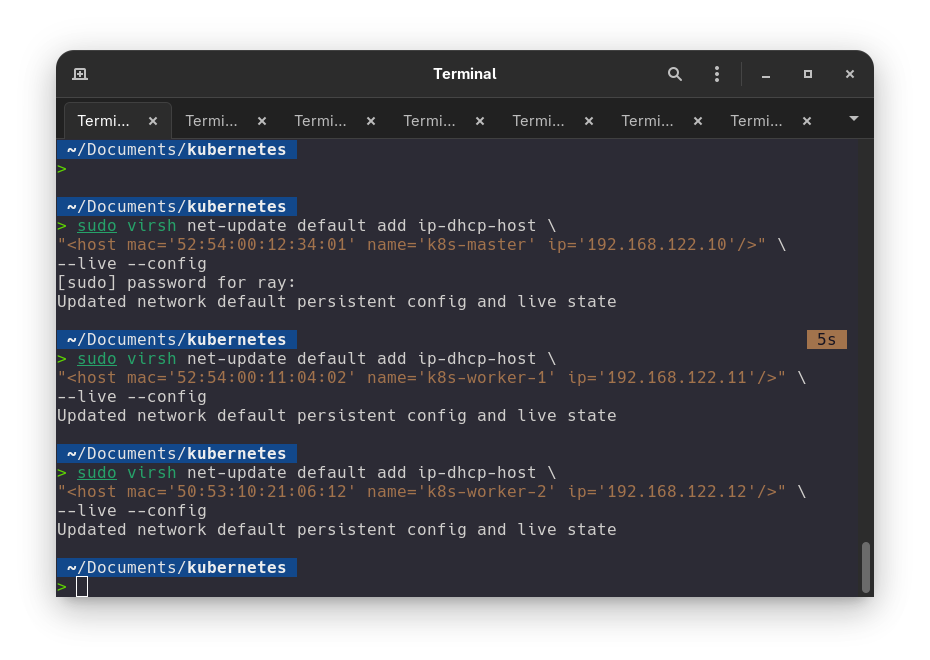Image resolution: width=930 pixels, height=660 pixels.
Task: Minimize the Terminal window
Action: coord(766,74)
